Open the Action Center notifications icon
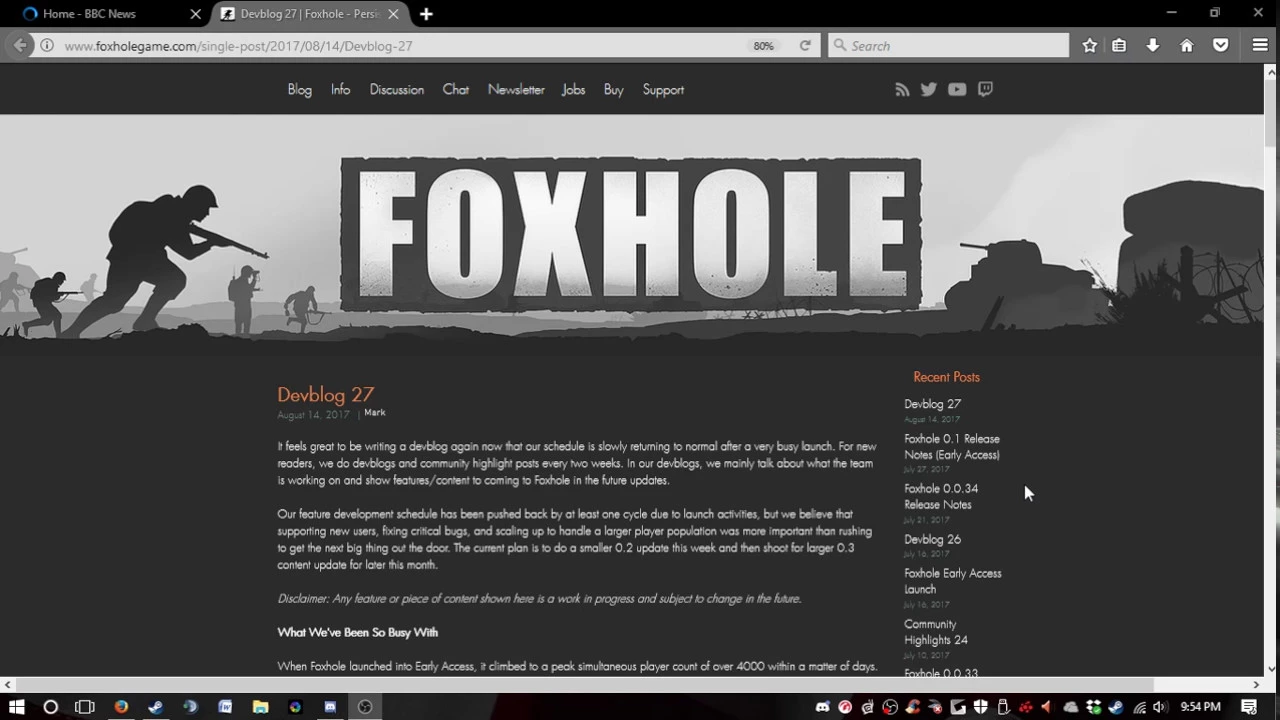Image resolution: width=1280 pixels, height=720 pixels. tap(1249, 707)
